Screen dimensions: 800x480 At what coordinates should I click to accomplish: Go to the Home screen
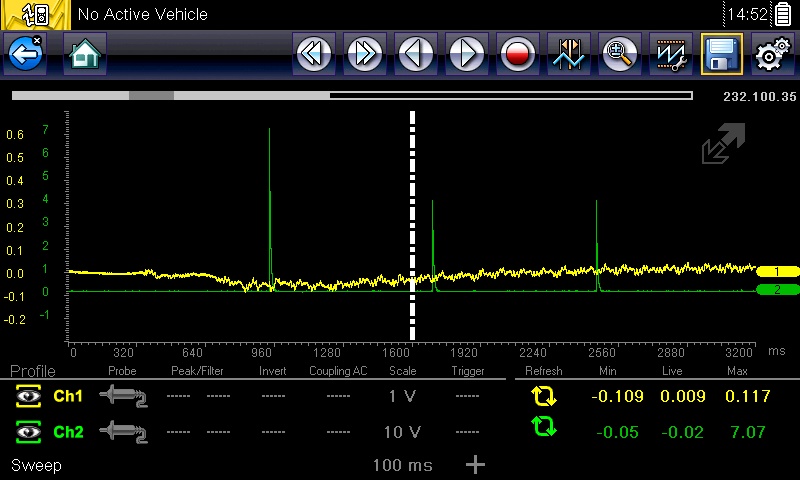click(85, 53)
